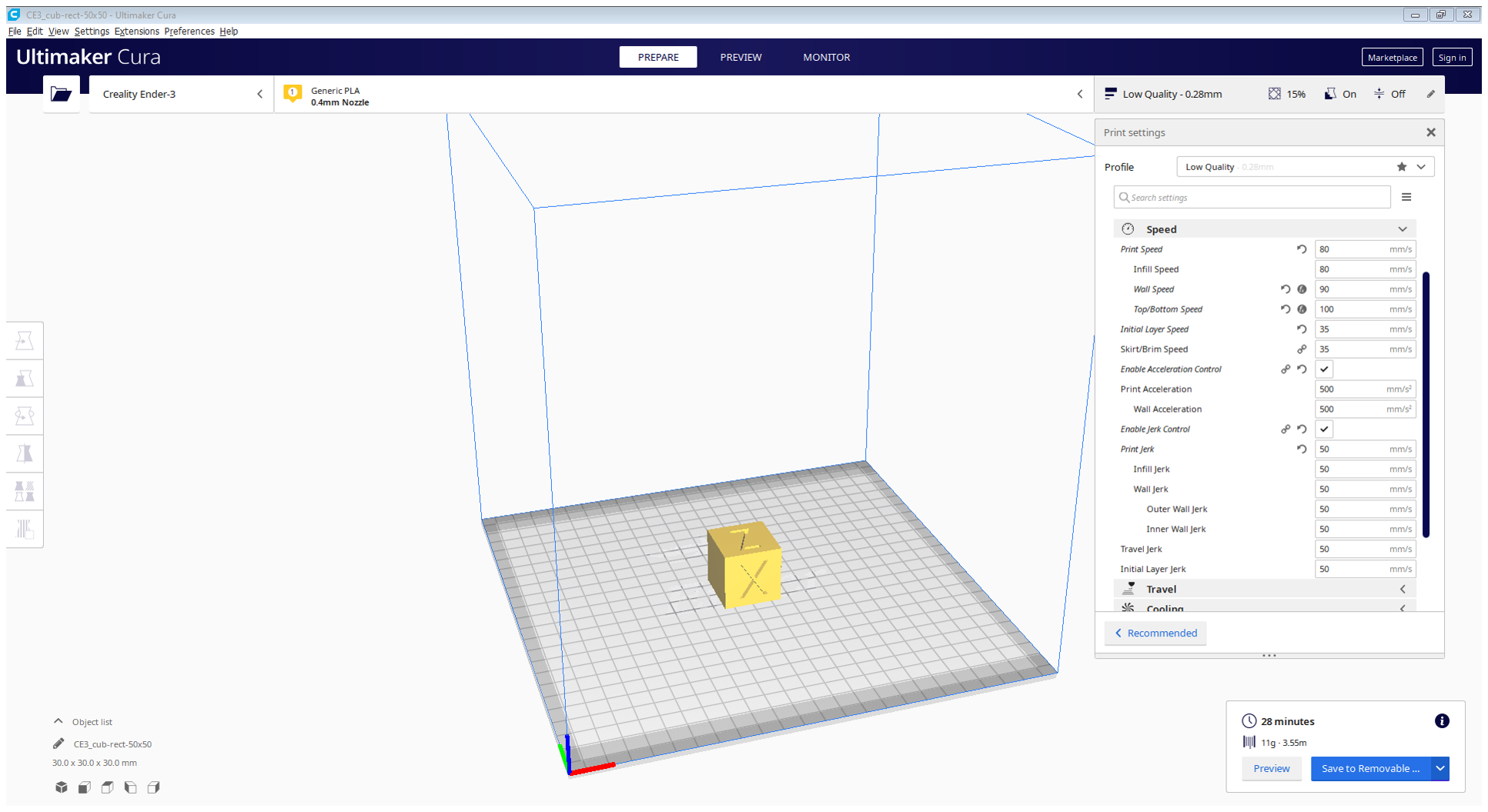Open settings visibility hamburger menu
Image resolution: width=1488 pixels, height=812 pixels.
(1406, 197)
